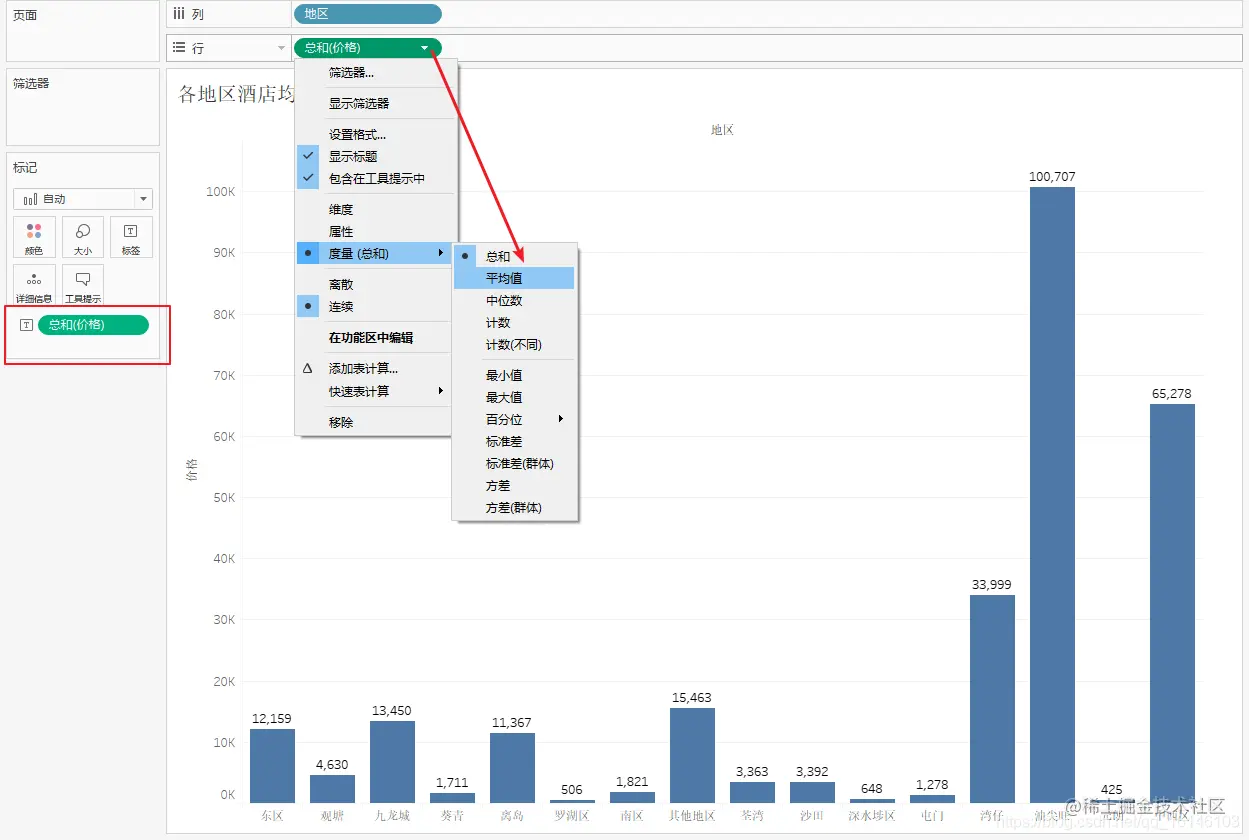This screenshot has height=840, width=1249.
Task: Click the small dropdown arrow on the 行 shelf label
Action: [281, 47]
